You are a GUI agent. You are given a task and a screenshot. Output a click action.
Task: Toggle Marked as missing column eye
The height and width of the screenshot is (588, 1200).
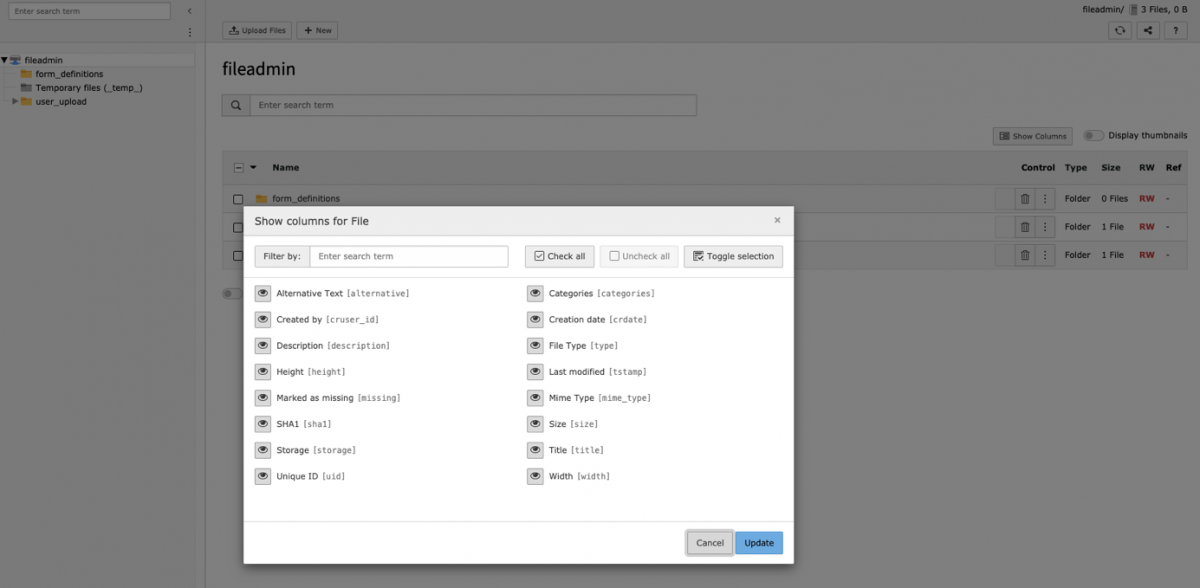click(263, 397)
